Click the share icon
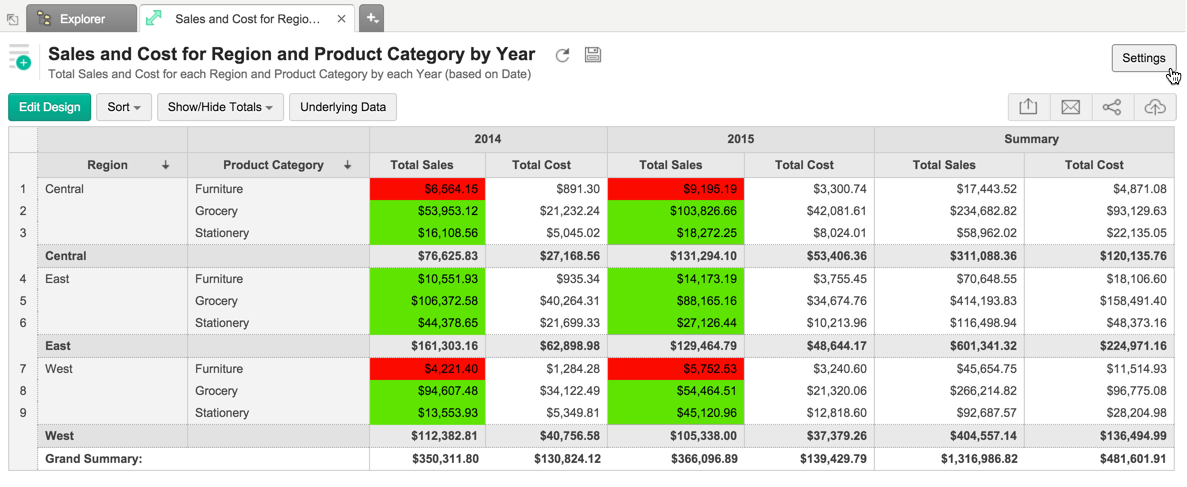 click(x=1112, y=107)
